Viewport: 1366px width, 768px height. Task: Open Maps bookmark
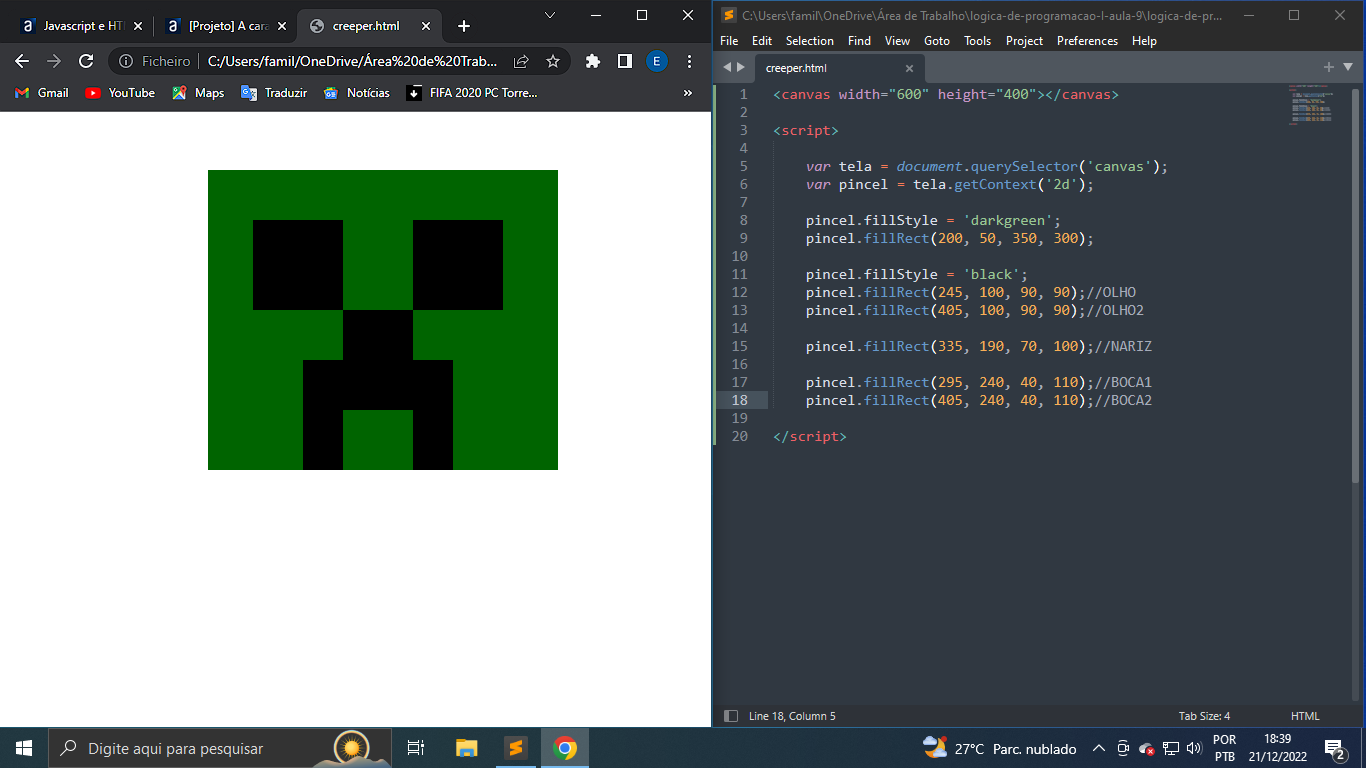[x=198, y=93]
